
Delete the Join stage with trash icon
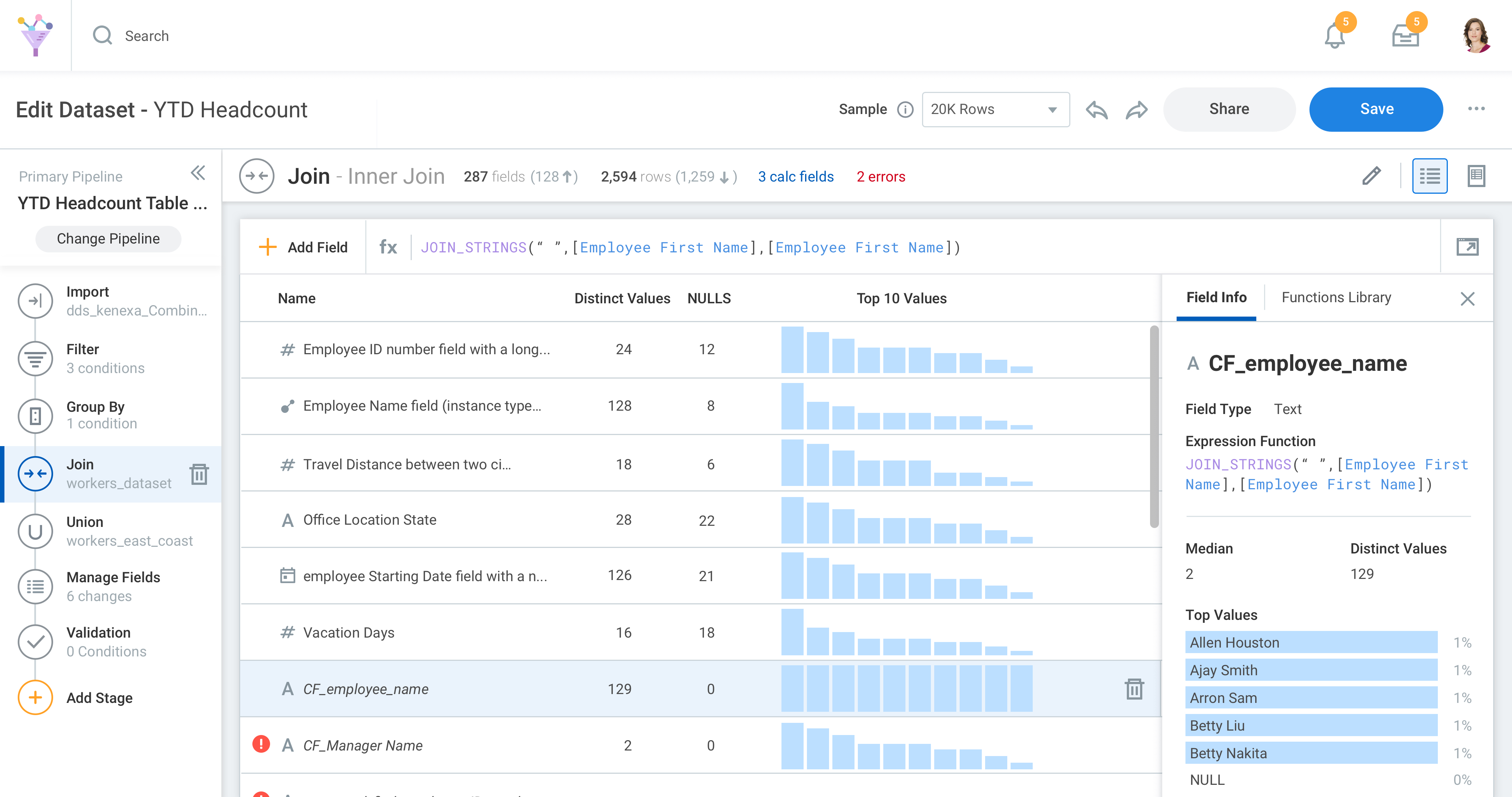(x=199, y=474)
